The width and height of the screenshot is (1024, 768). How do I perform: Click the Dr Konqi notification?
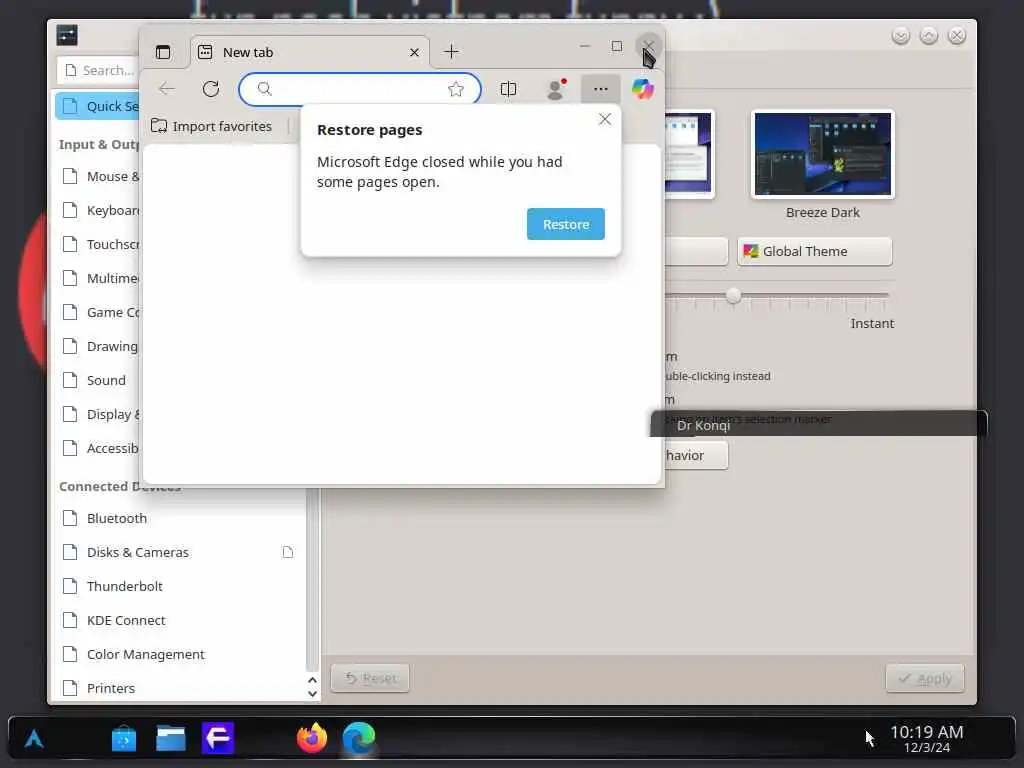click(x=819, y=424)
